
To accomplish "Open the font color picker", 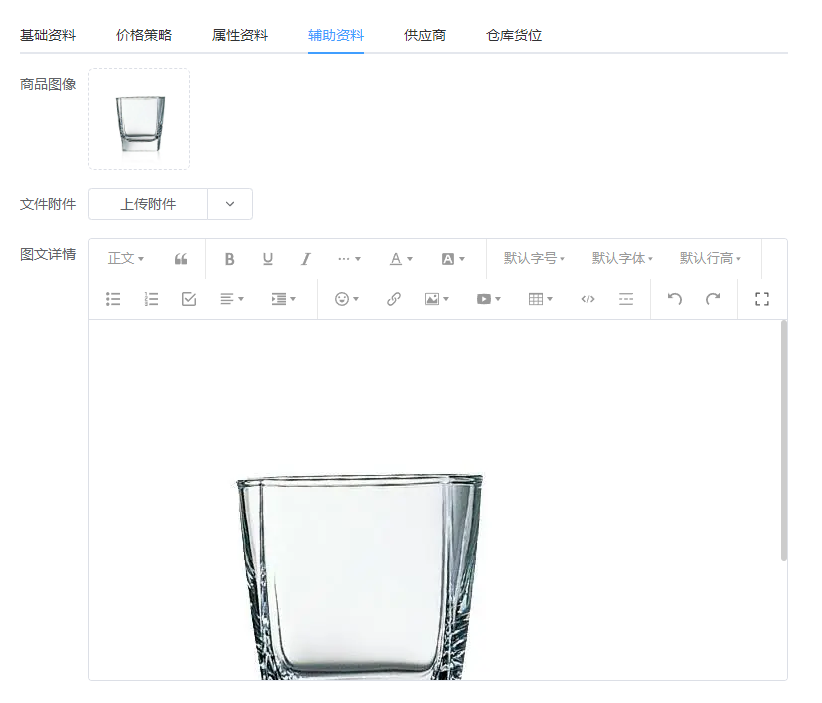I will tap(400, 259).
